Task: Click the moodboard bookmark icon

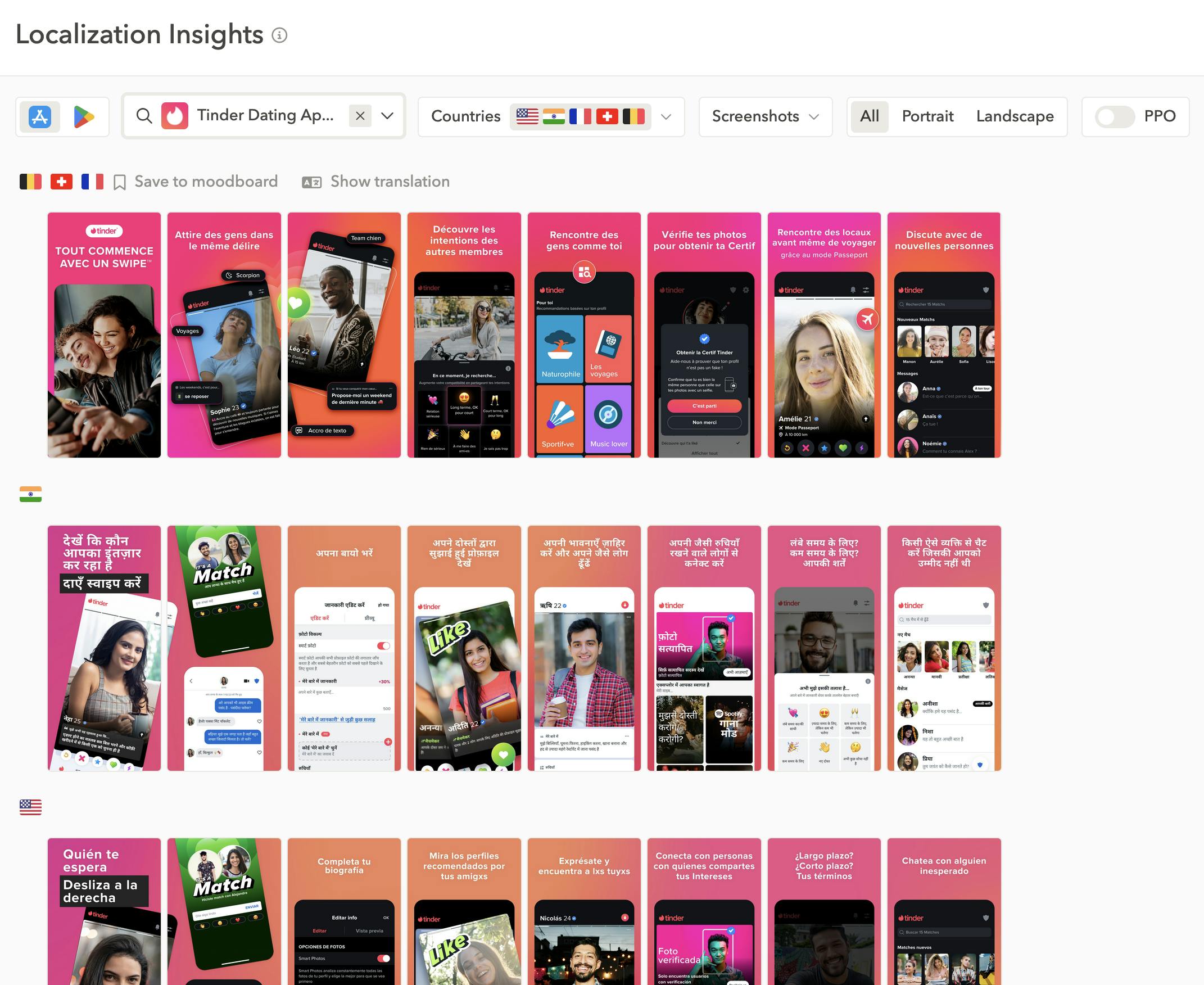Action: coord(120,183)
